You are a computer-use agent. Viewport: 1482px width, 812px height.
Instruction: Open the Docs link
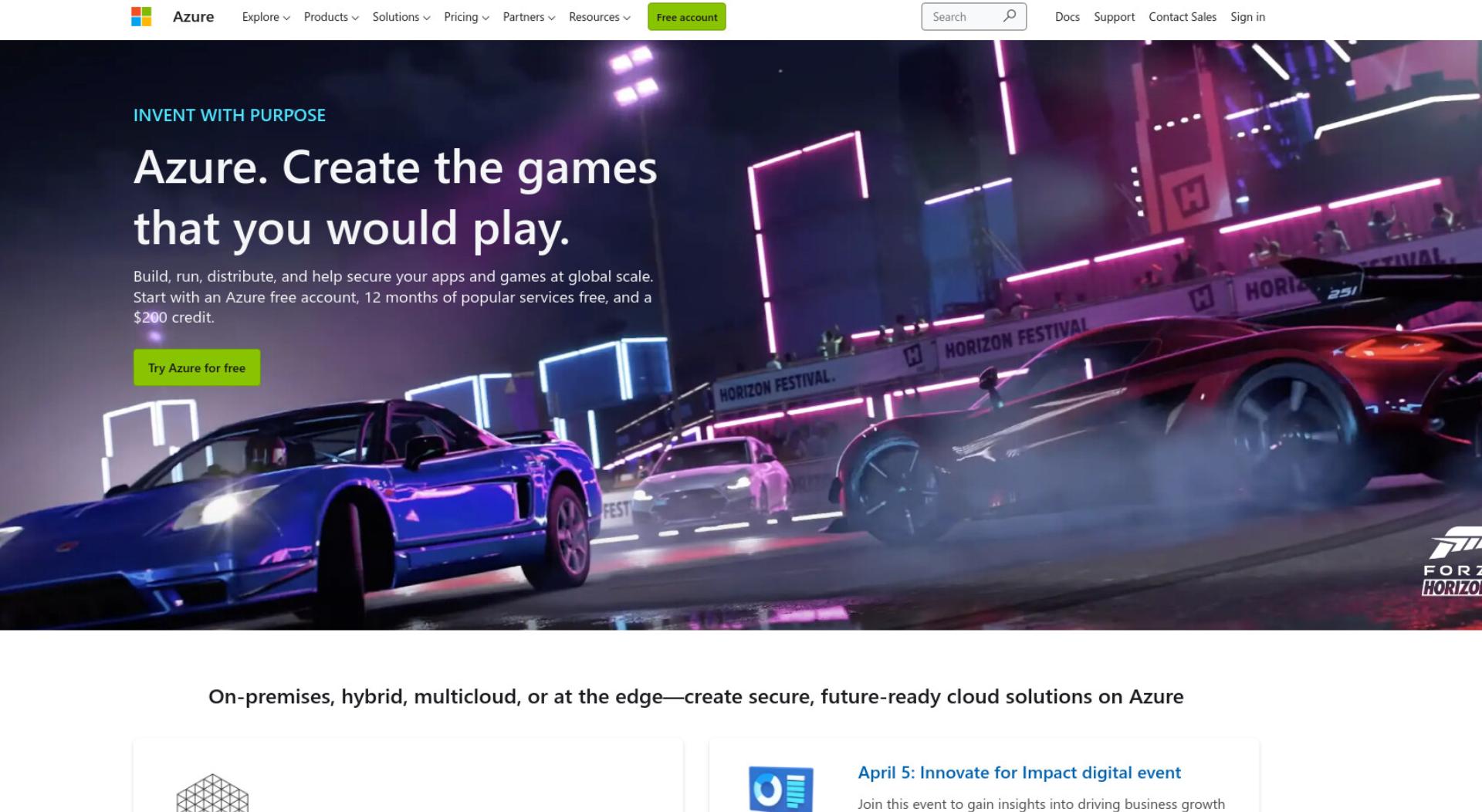pos(1067,17)
